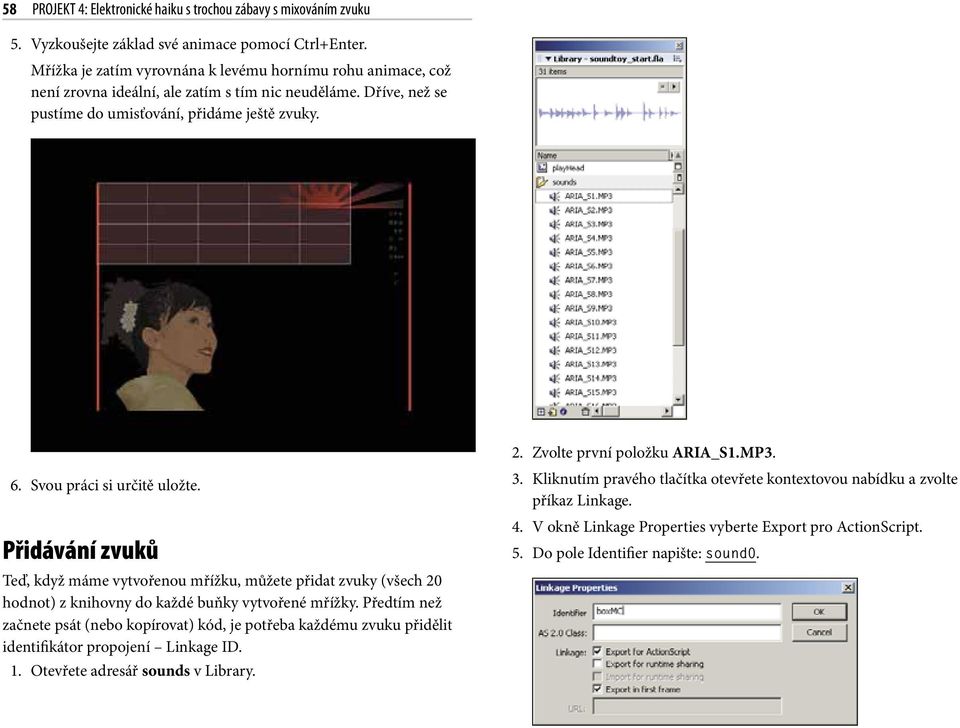Select ARIA_S14.MP3 in the Library list
960x728 pixels.
click(x=590, y=378)
